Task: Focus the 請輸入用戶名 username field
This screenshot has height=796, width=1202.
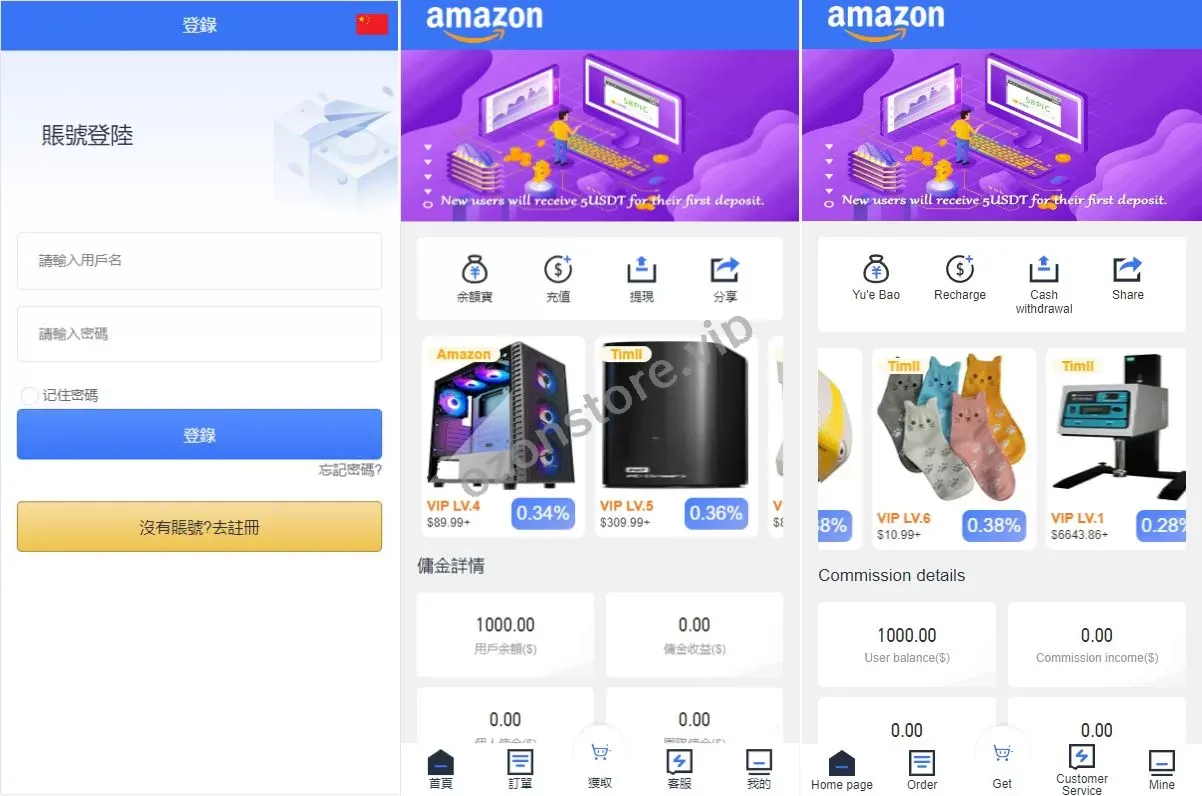Action: click(199, 261)
